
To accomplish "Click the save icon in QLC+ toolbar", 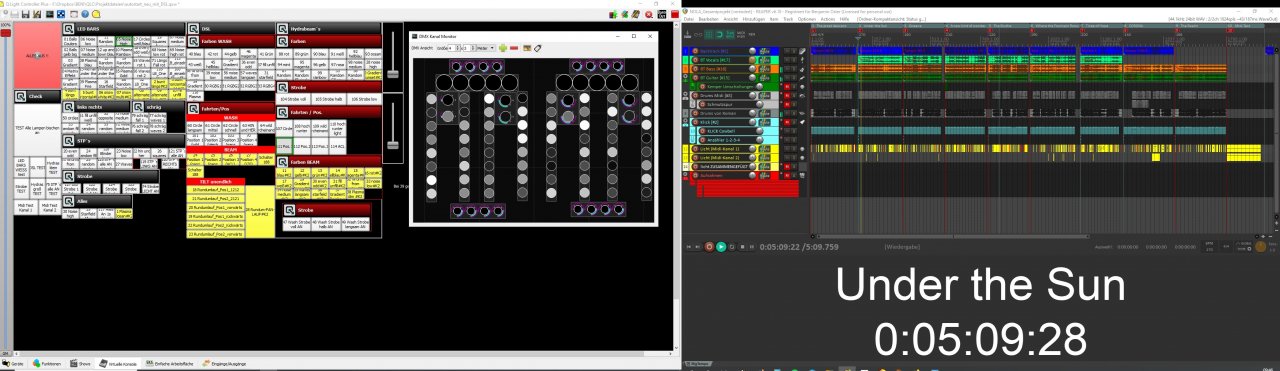I will pos(25,15).
